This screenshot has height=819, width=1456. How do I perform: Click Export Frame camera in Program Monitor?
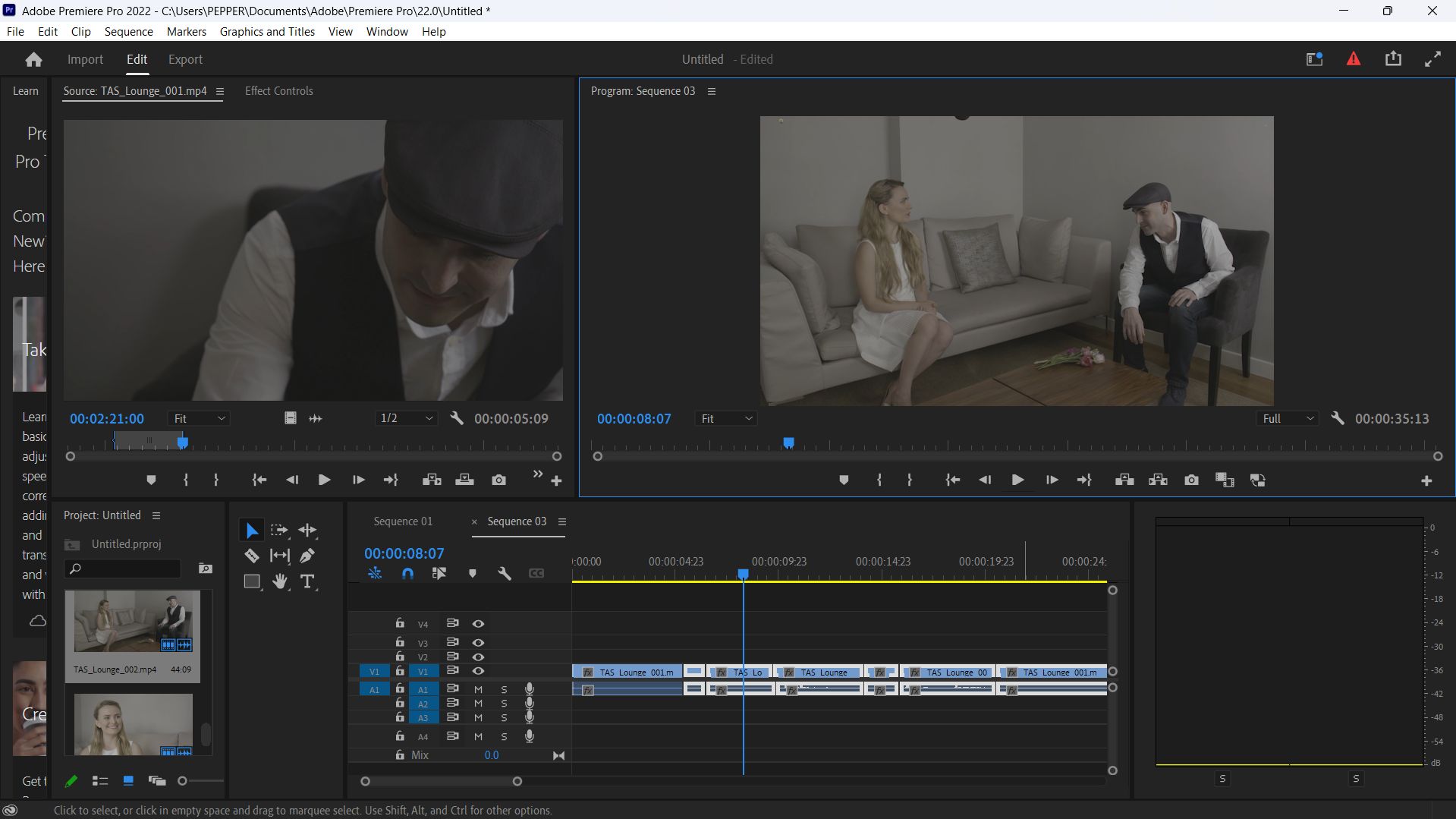[1191, 480]
